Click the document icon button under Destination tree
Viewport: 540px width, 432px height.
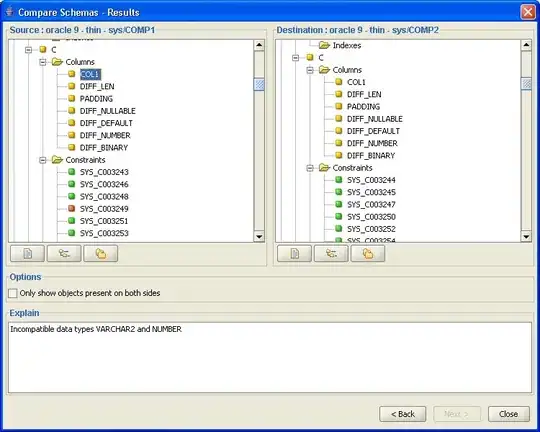tap(294, 254)
